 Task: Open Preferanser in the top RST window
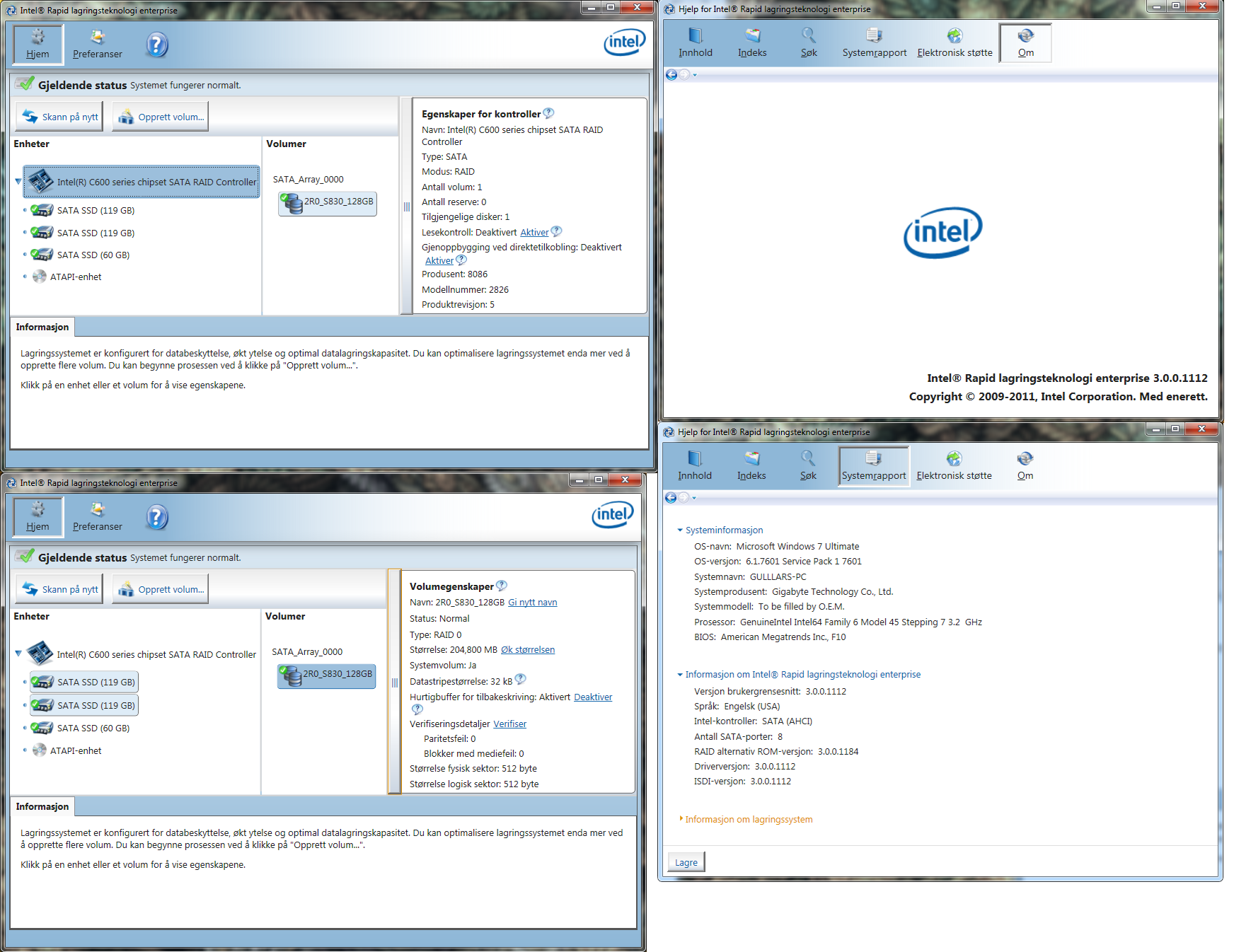(x=98, y=44)
